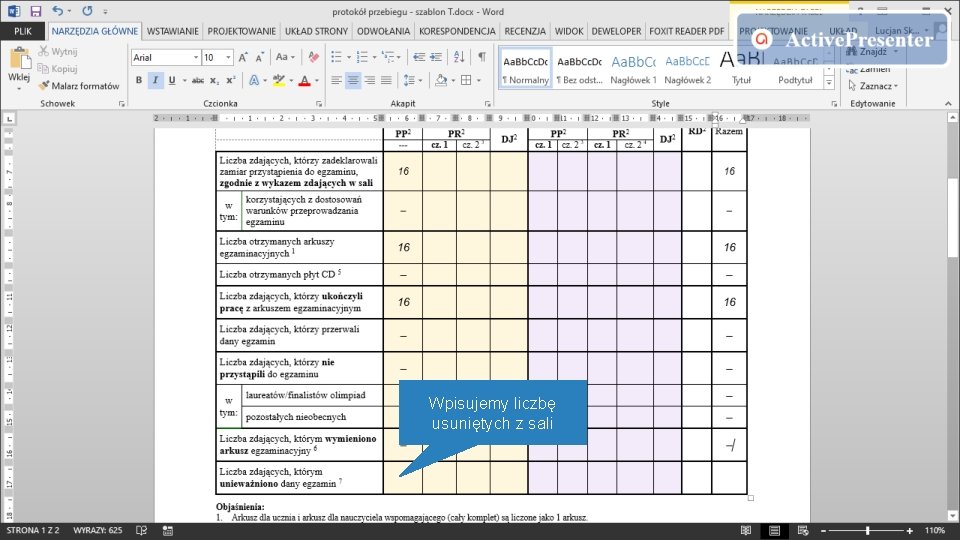Screen dimensions: 960x540
Task: Toggle subscript formatting
Action: click(214, 80)
